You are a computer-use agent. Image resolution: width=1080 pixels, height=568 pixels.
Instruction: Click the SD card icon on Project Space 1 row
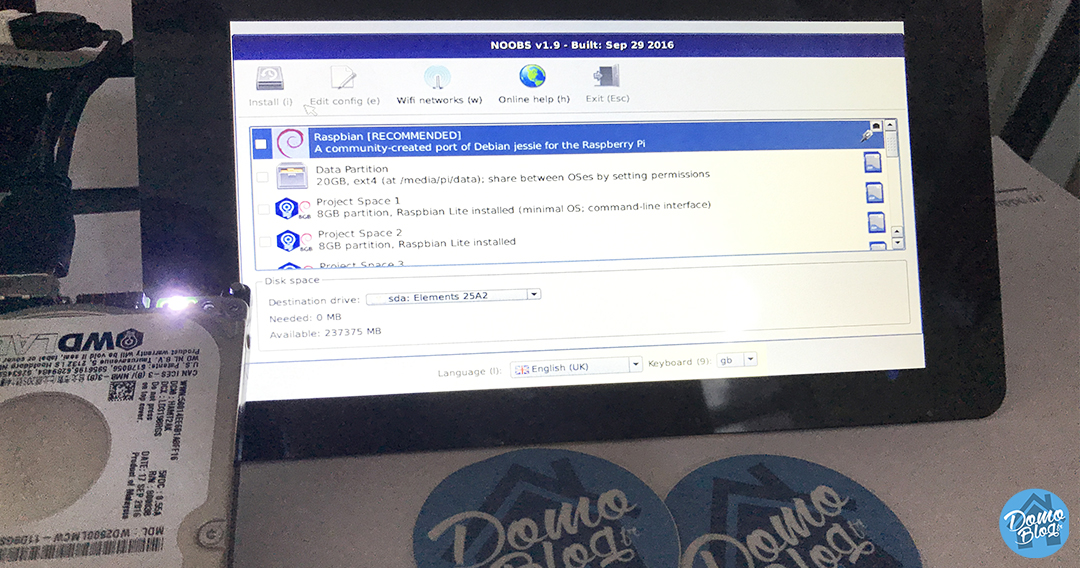(x=874, y=193)
